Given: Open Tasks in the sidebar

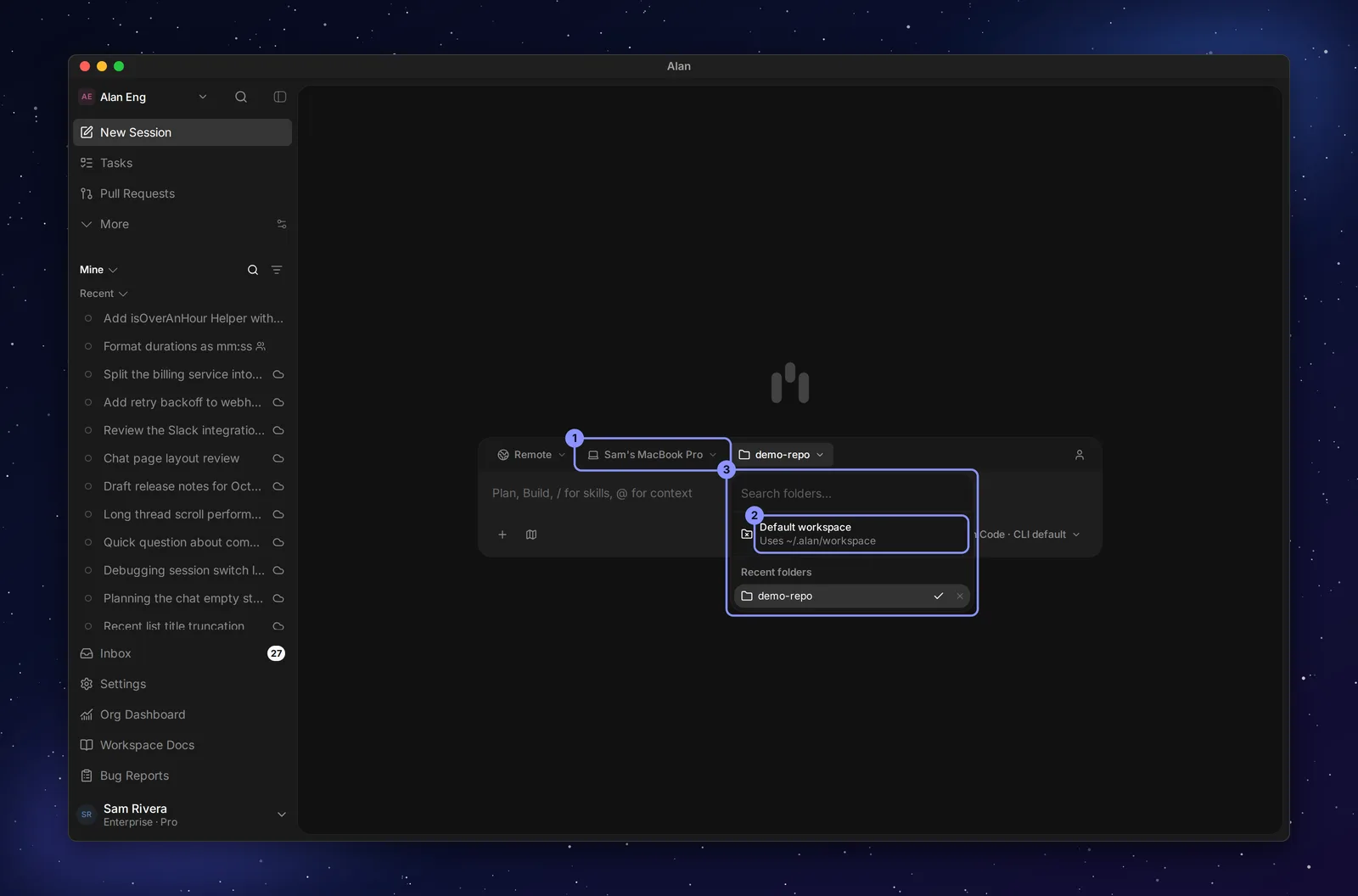Looking at the screenshot, I should click(x=182, y=163).
